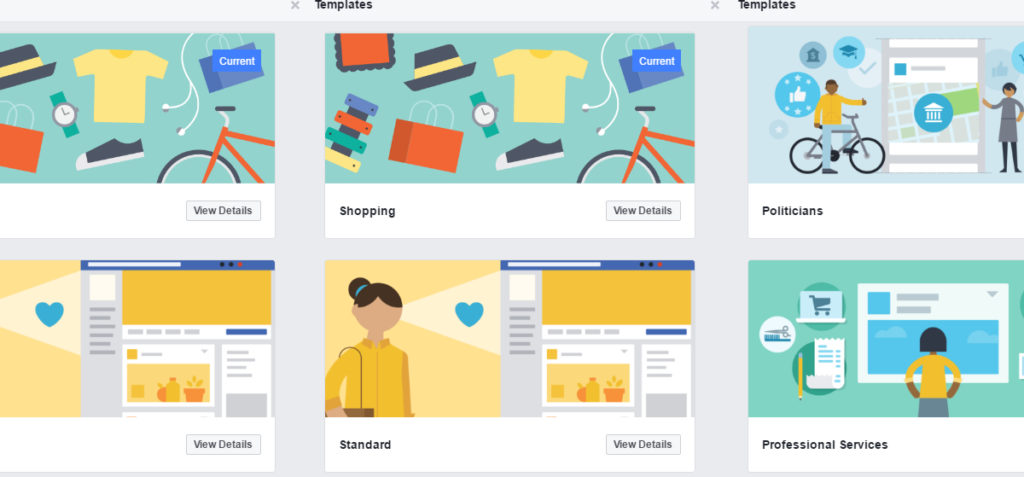Click View Details on partially visible bottom-left card

pyautogui.click(x=223, y=444)
